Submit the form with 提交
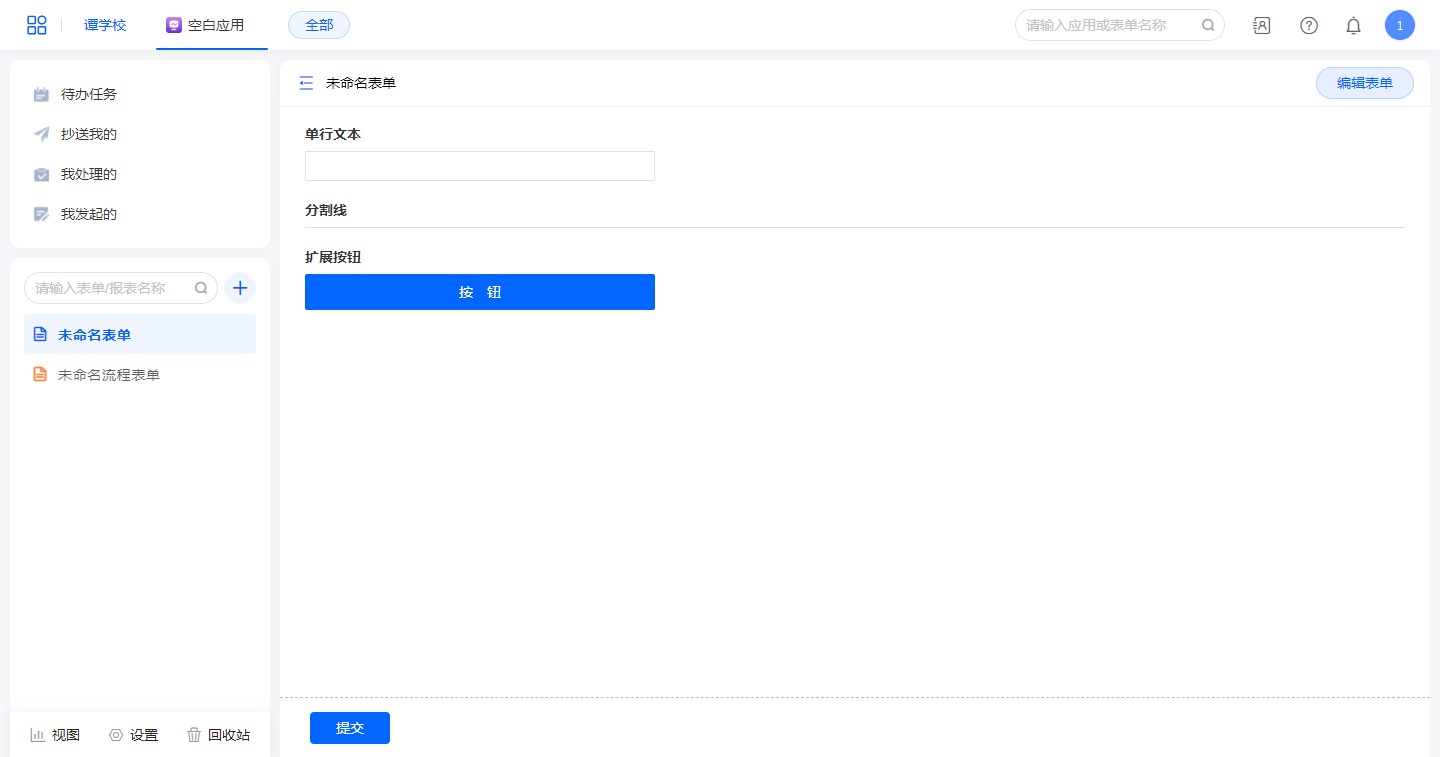1440x757 pixels. 349,728
